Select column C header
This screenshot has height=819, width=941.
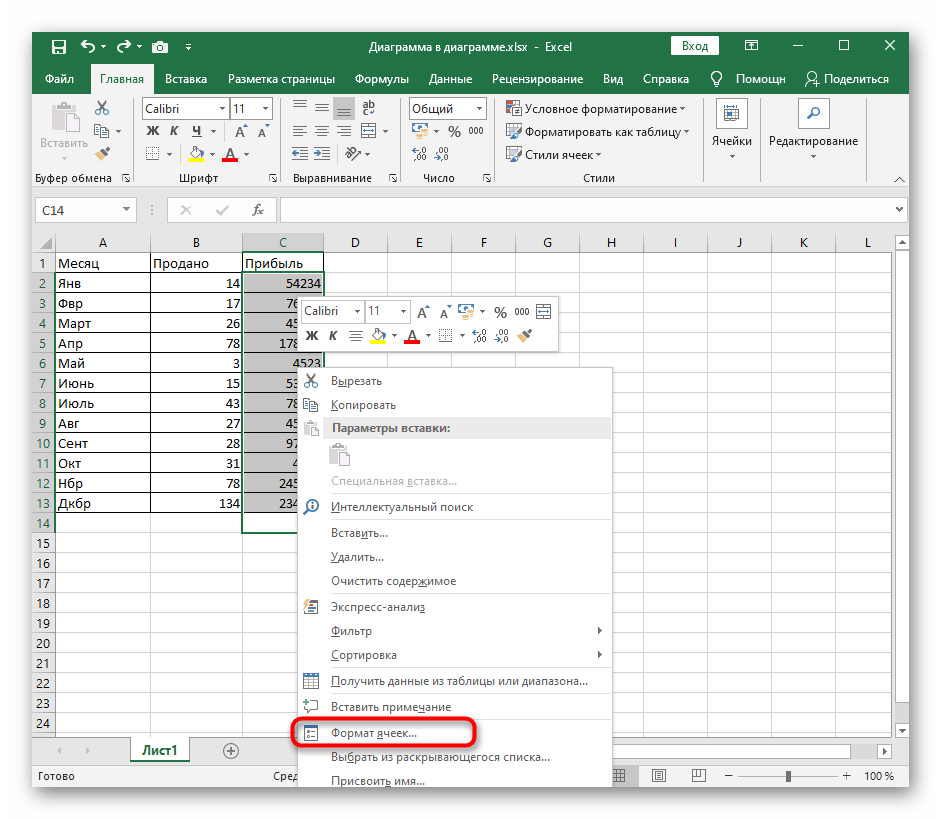point(283,242)
